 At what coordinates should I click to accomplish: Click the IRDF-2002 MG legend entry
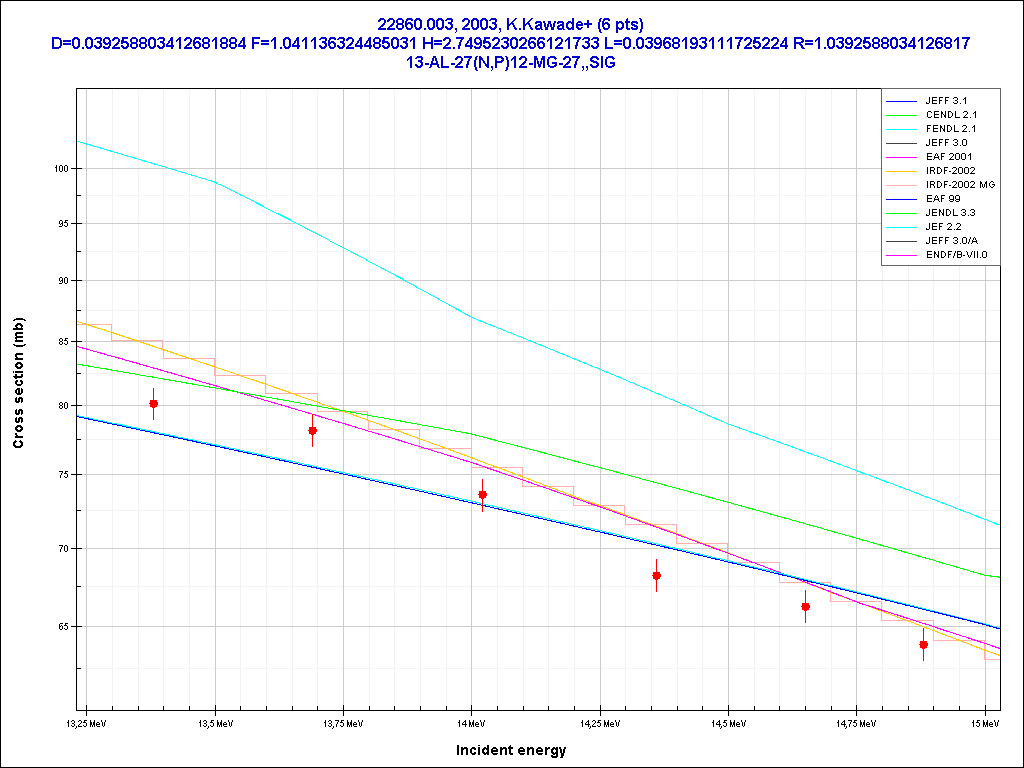coord(959,185)
